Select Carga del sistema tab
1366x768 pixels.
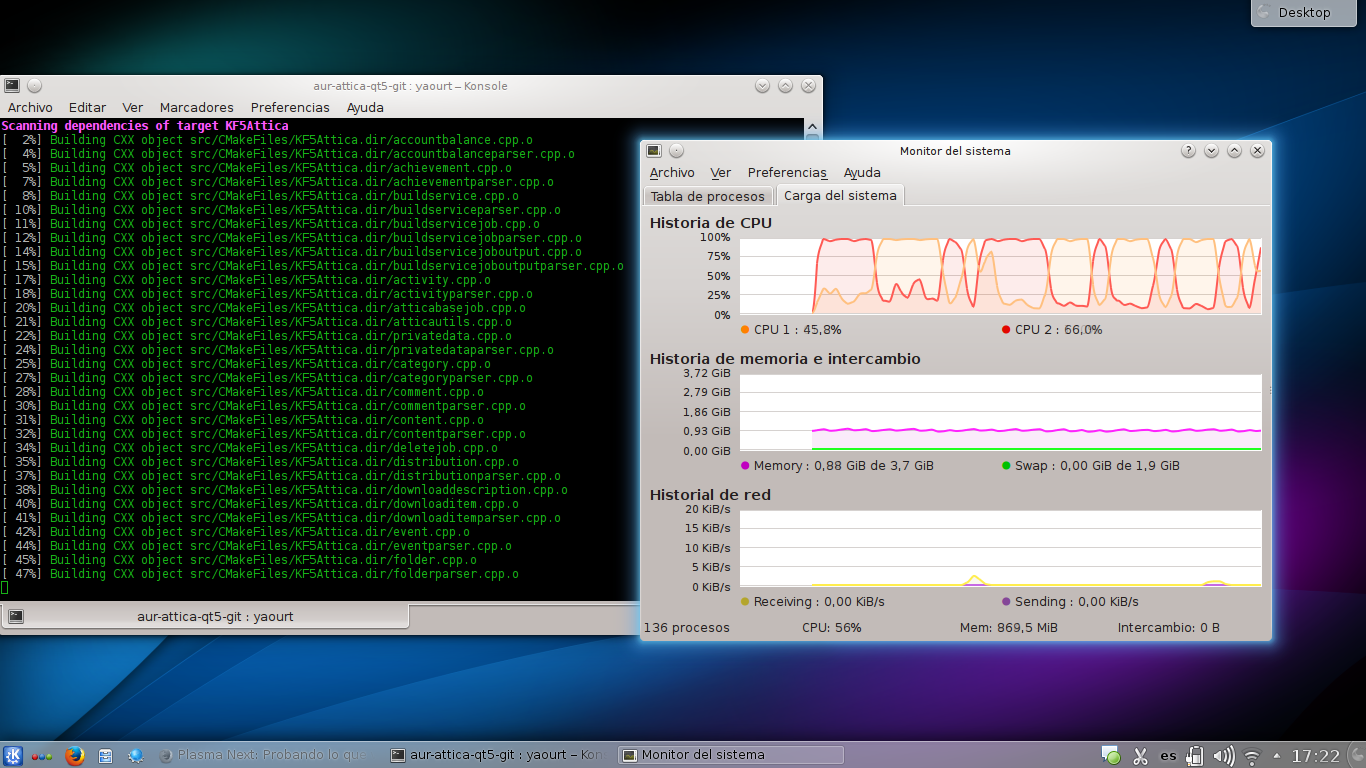tap(840, 195)
